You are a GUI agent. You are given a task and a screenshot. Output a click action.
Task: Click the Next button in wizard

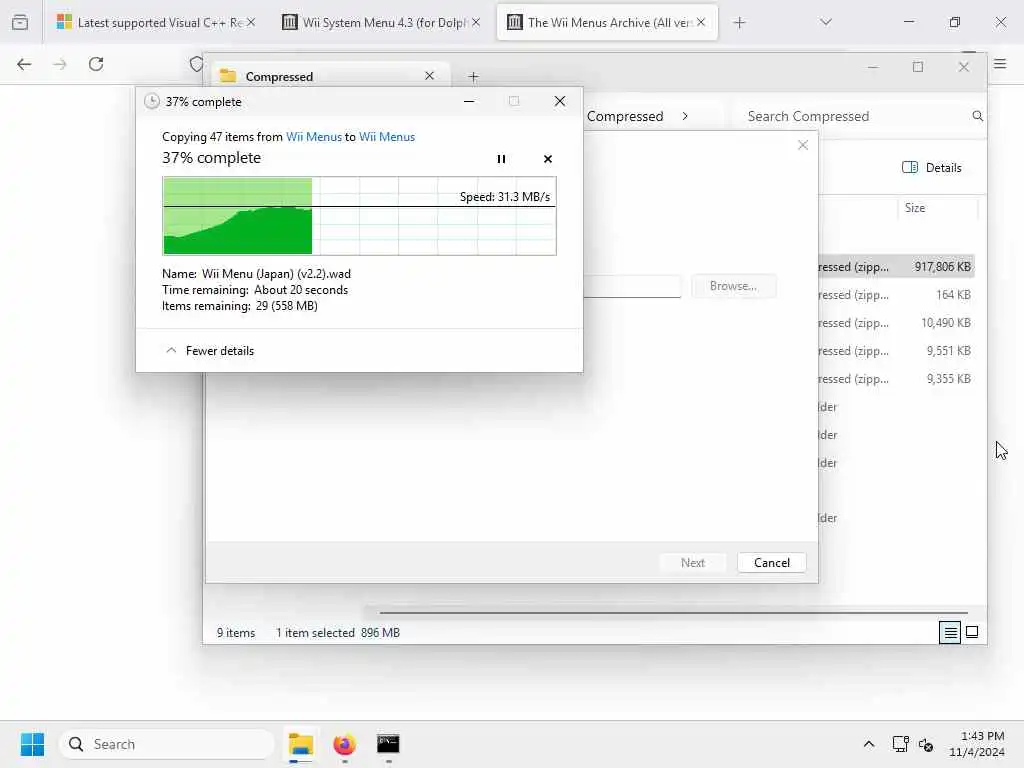coord(692,563)
